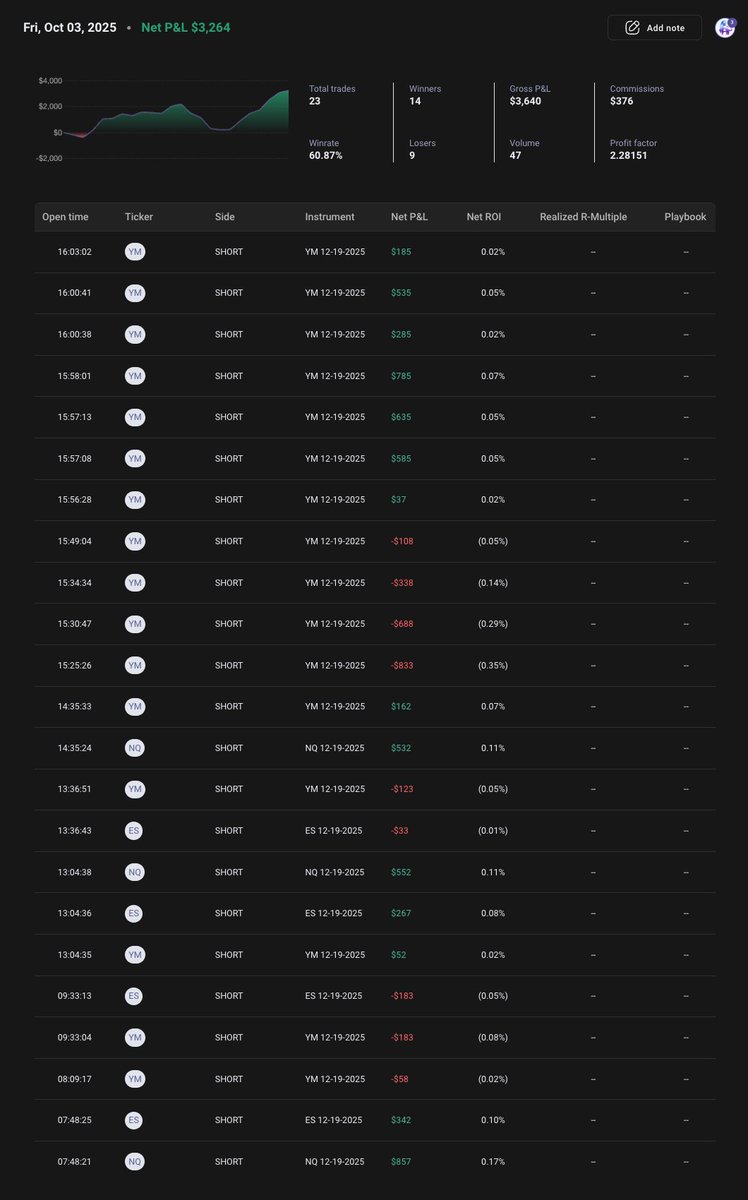
Task: Click the YM ticker badge at 15:57:13
Action: [x=135, y=417]
